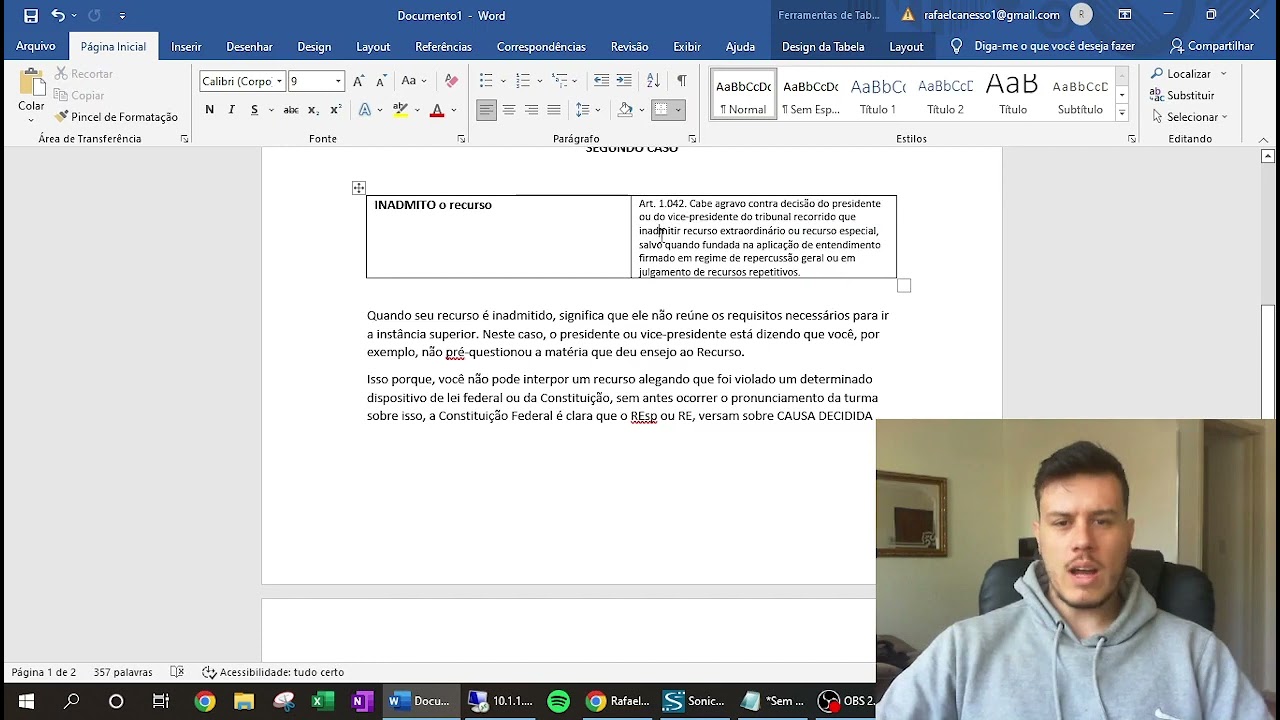1280x720 pixels.
Task: Decrease font size with the smaller A icon
Action: pos(381,81)
